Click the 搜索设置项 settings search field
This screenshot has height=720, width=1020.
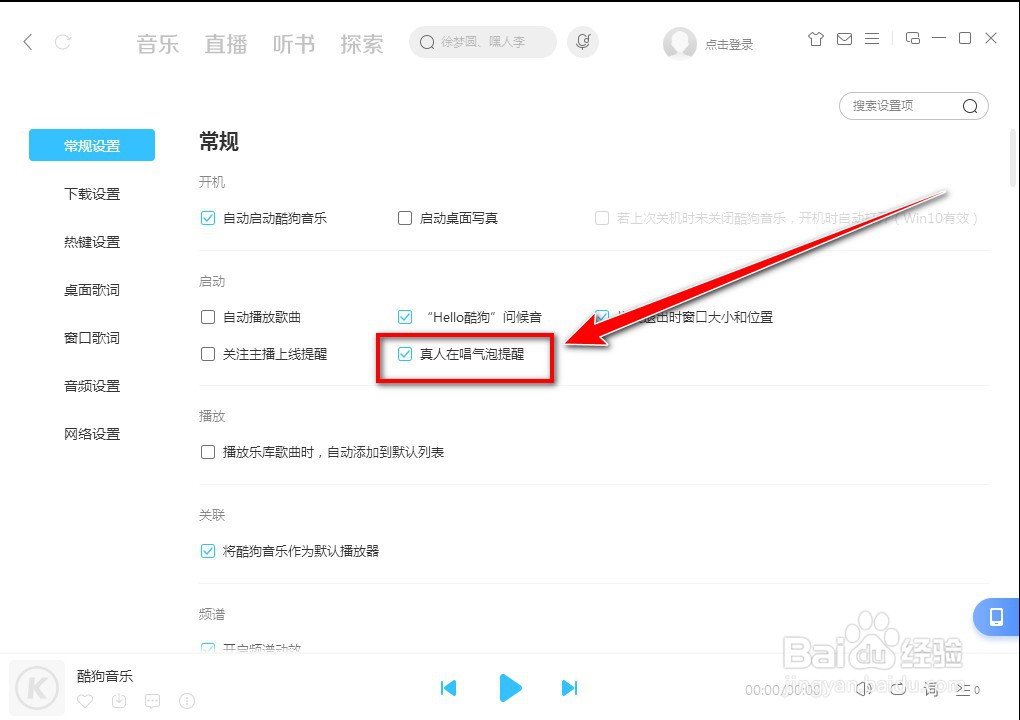pos(913,106)
